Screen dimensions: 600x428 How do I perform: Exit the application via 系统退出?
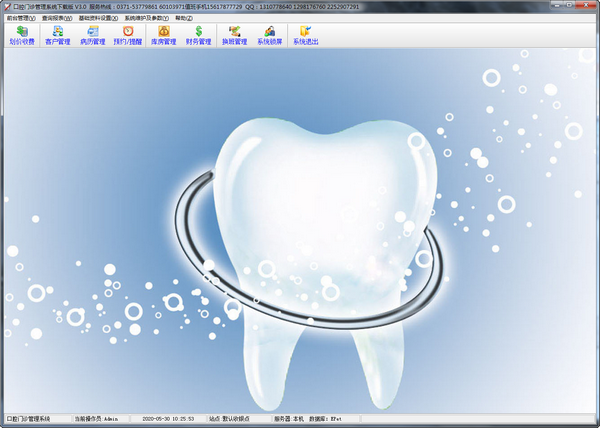coord(305,36)
